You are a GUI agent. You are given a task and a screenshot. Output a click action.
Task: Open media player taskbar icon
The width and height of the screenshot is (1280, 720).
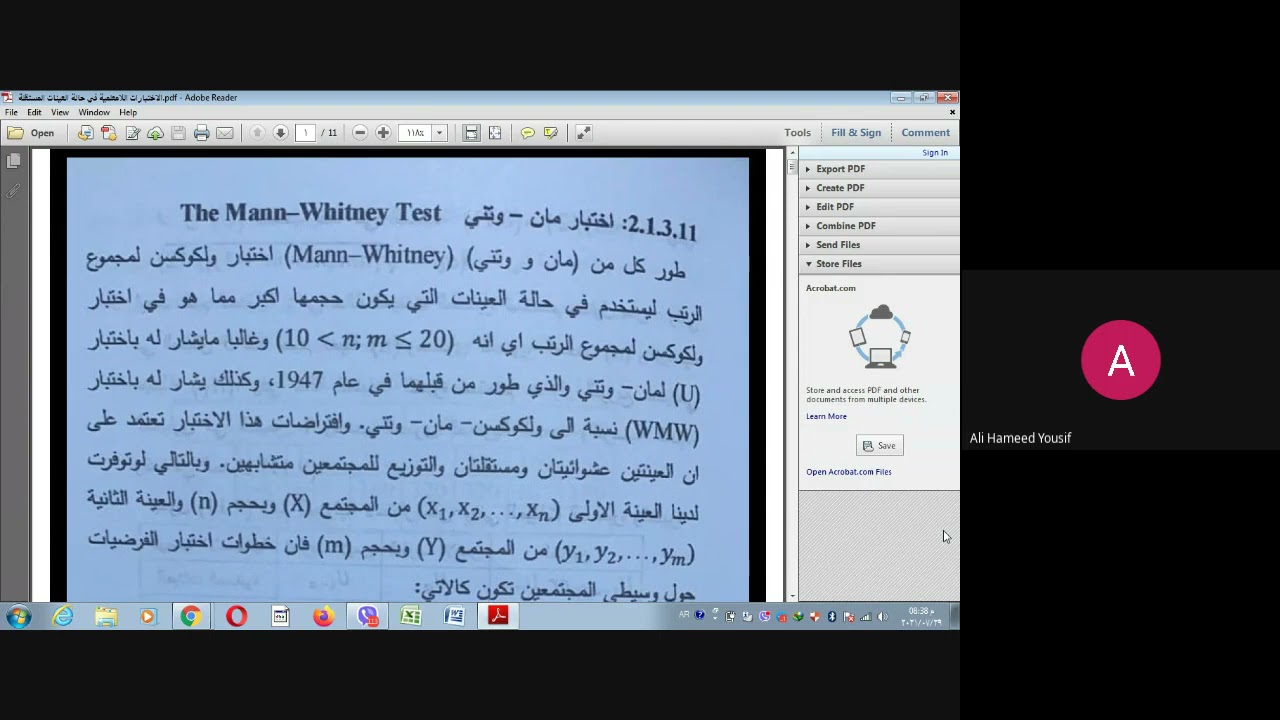[148, 617]
